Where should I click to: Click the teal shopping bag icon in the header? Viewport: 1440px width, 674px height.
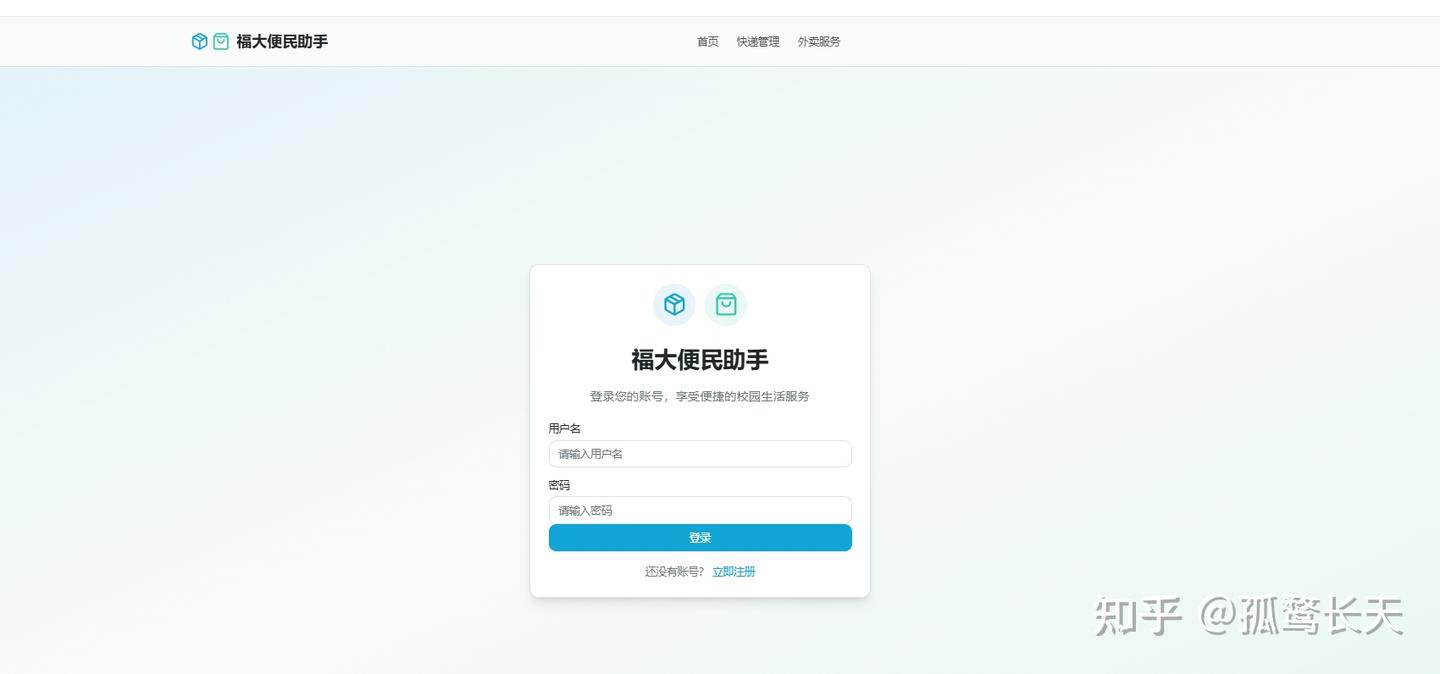pos(219,41)
